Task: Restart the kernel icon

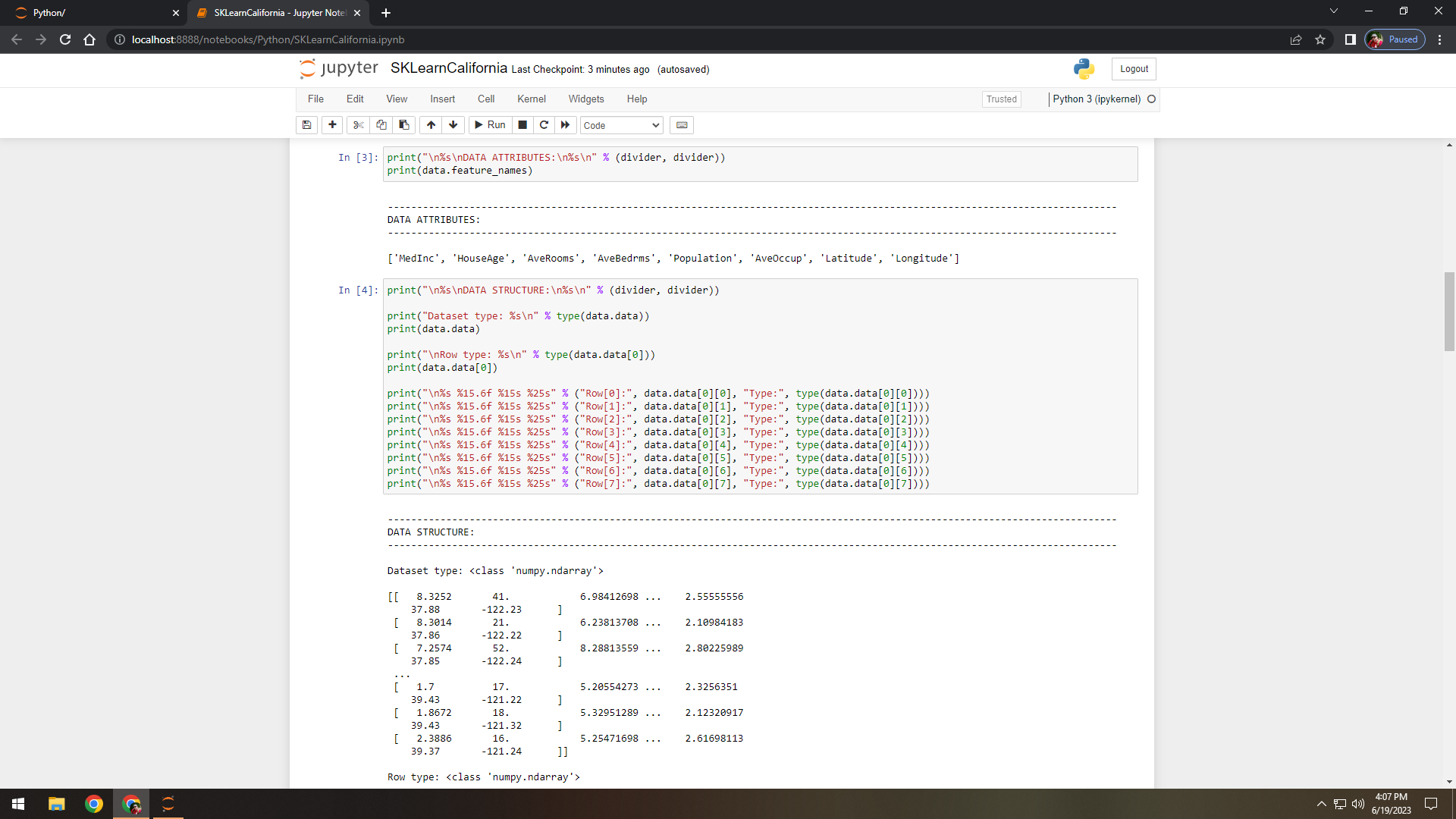Action: 544,125
